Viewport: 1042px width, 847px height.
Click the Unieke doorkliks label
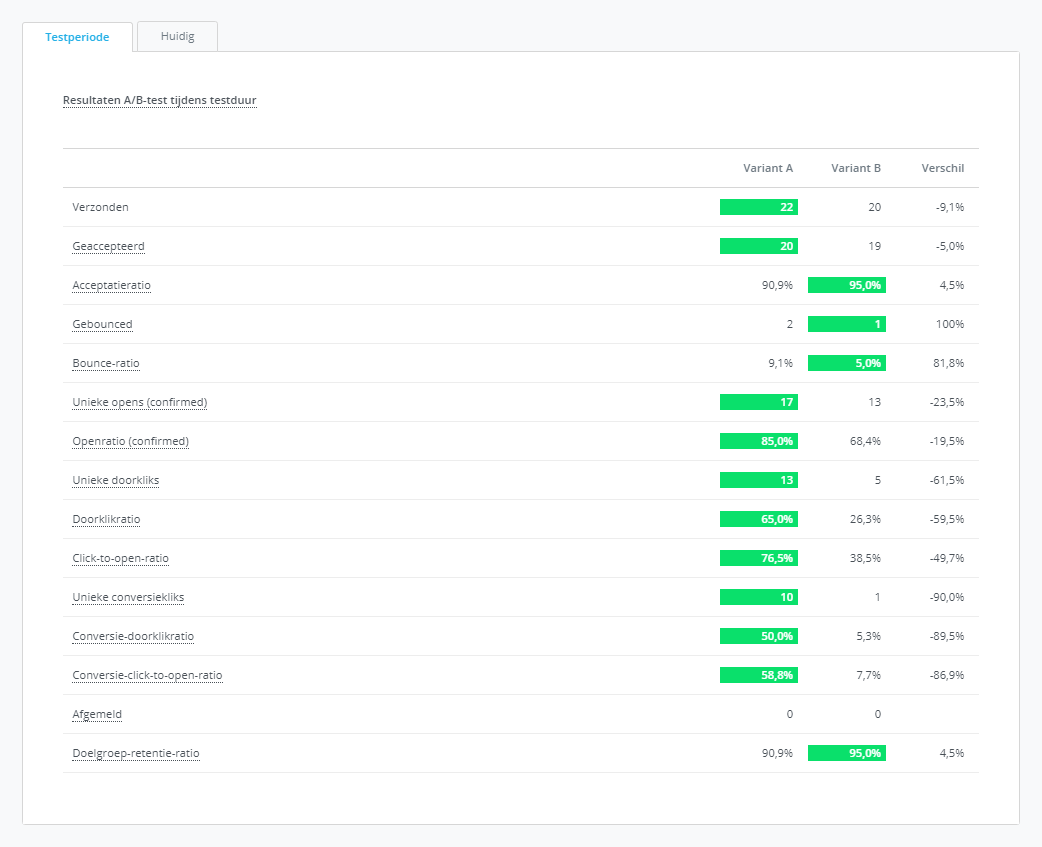tap(115, 480)
